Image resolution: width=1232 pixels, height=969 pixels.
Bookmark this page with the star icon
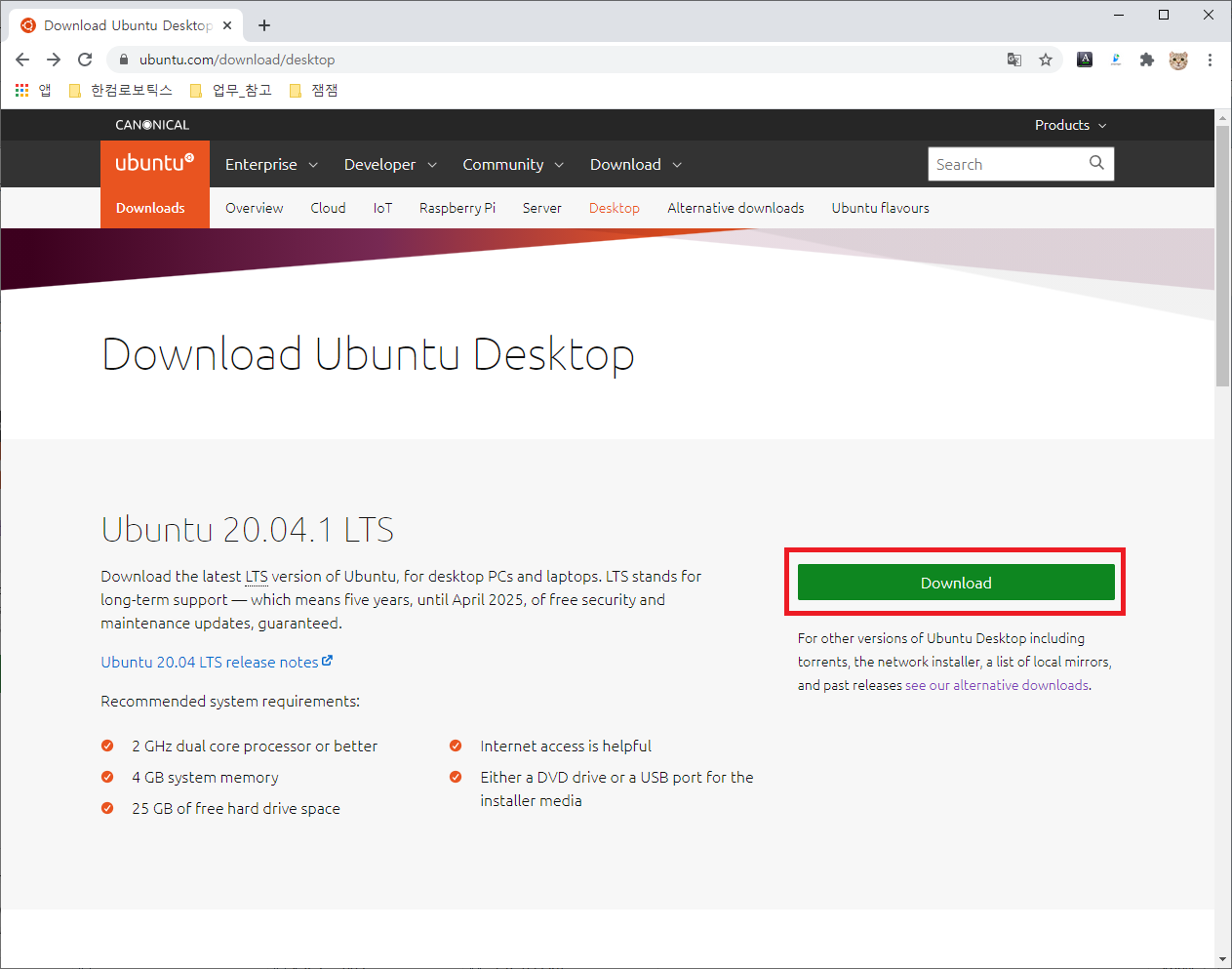coord(1046,60)
